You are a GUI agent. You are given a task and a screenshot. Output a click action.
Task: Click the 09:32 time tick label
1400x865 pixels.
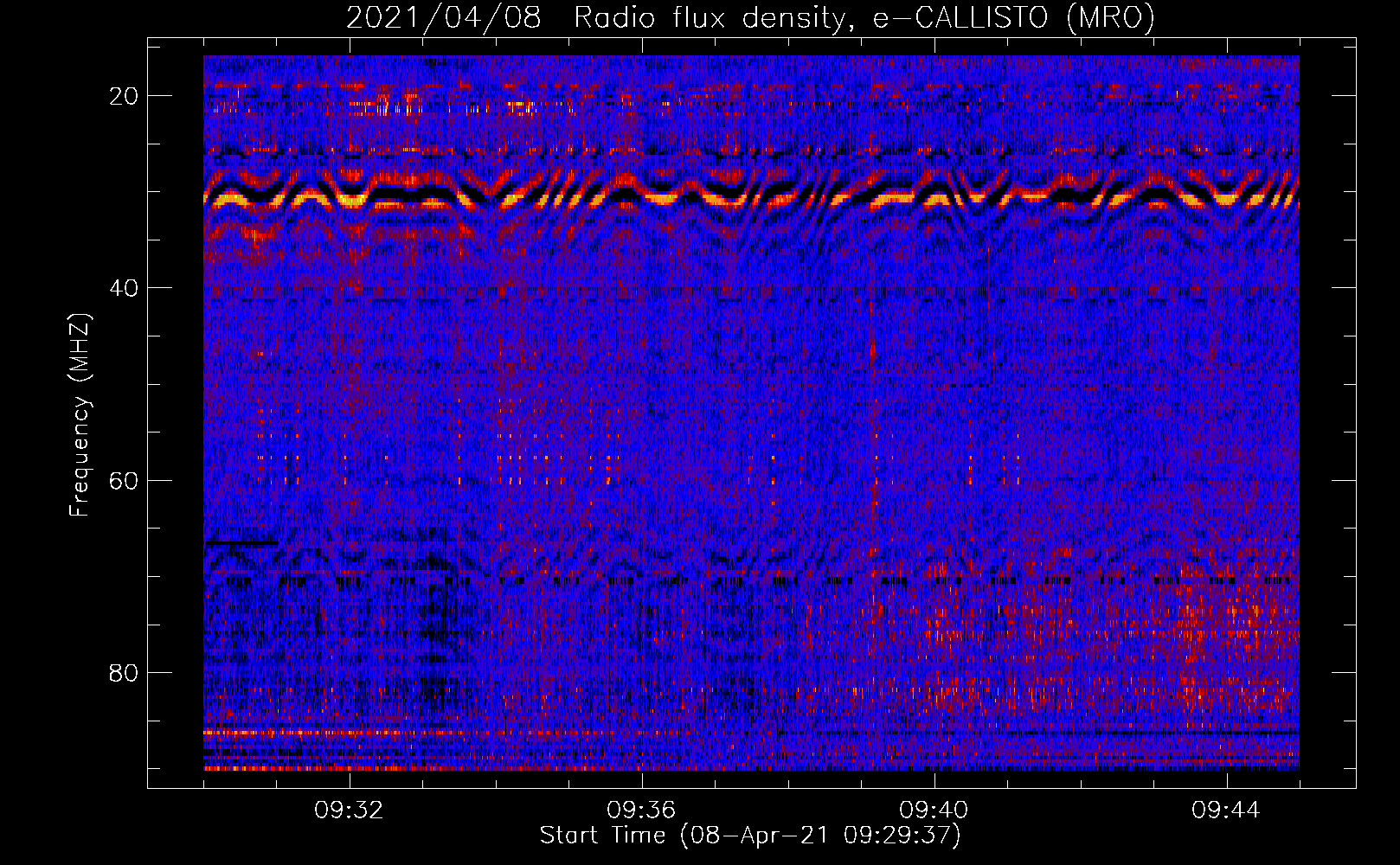349,811
